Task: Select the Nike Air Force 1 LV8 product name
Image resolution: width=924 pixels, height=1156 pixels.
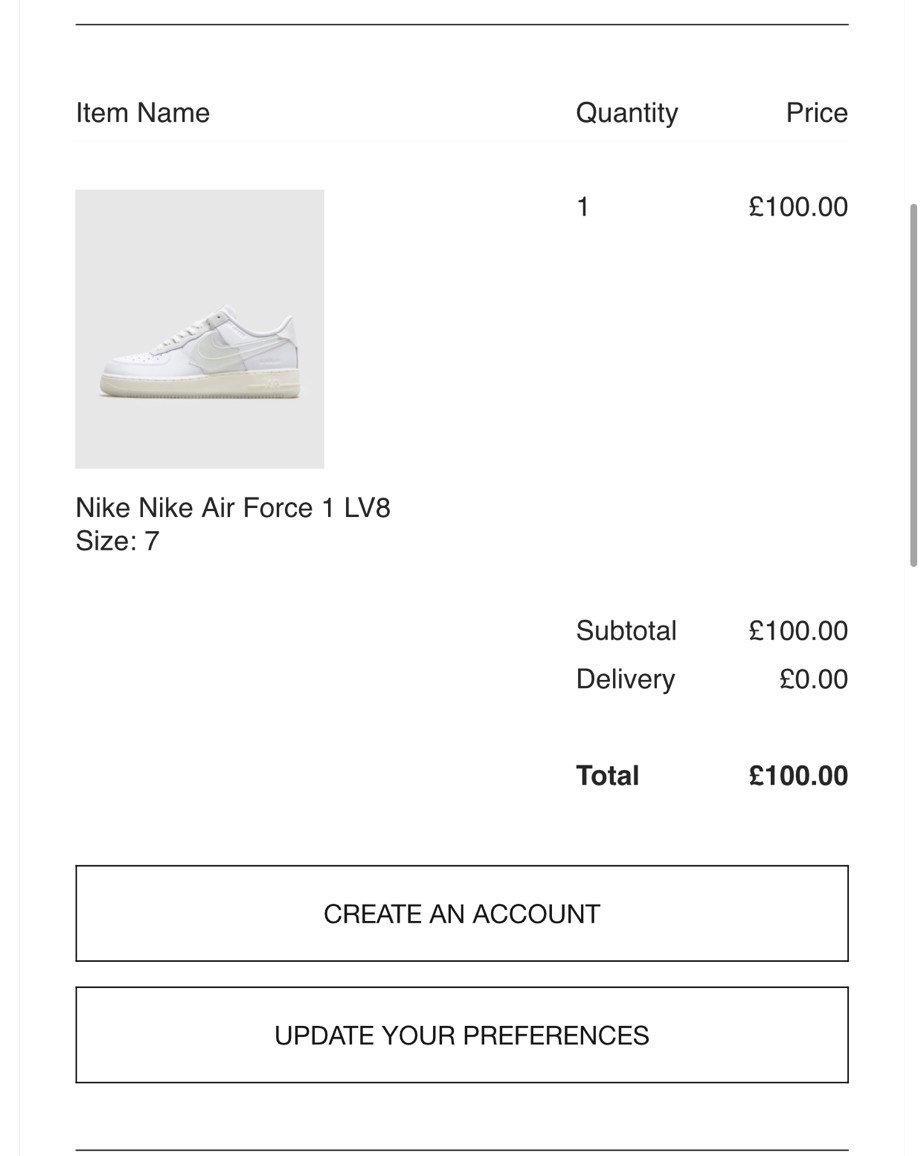Action: (233, 508)
